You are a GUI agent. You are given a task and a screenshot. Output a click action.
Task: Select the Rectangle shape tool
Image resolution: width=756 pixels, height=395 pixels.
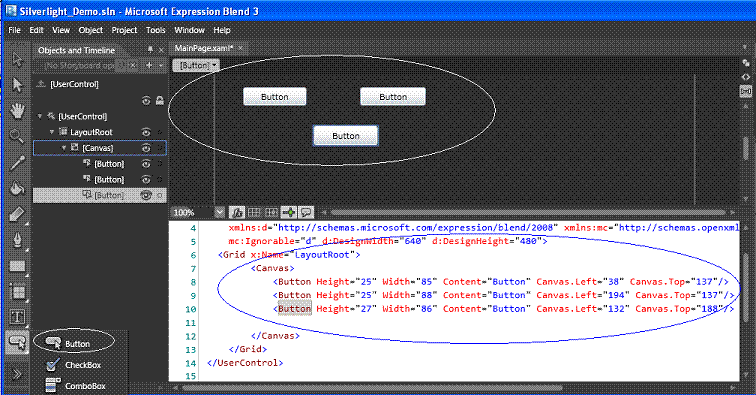(17, 266)
